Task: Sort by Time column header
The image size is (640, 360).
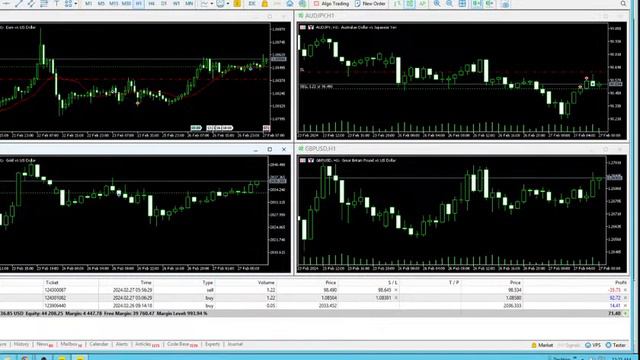Action: (x=146, y=282)
